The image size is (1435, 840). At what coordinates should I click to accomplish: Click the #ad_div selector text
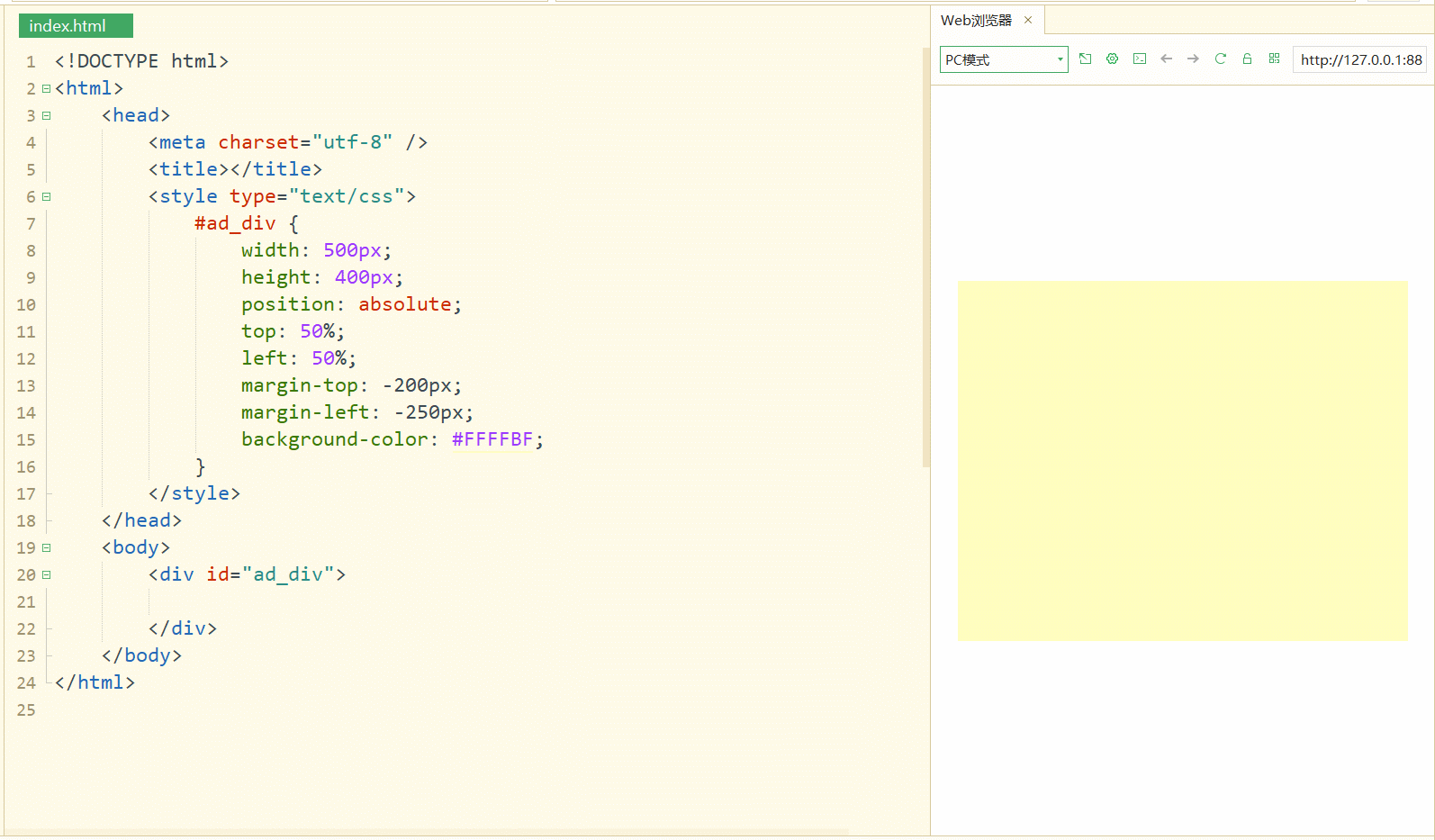(x=235, y=223)
